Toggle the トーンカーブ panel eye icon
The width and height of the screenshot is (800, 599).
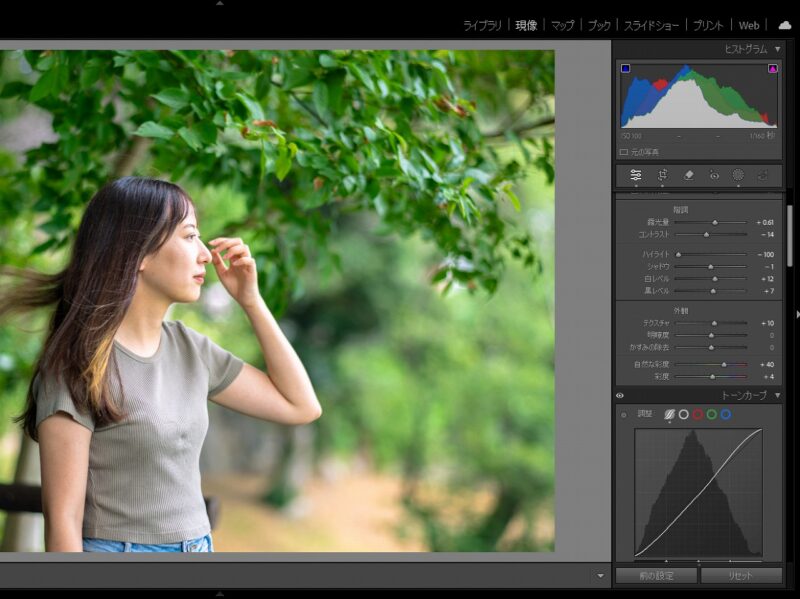pyautogui.click(x=620, y=396)
